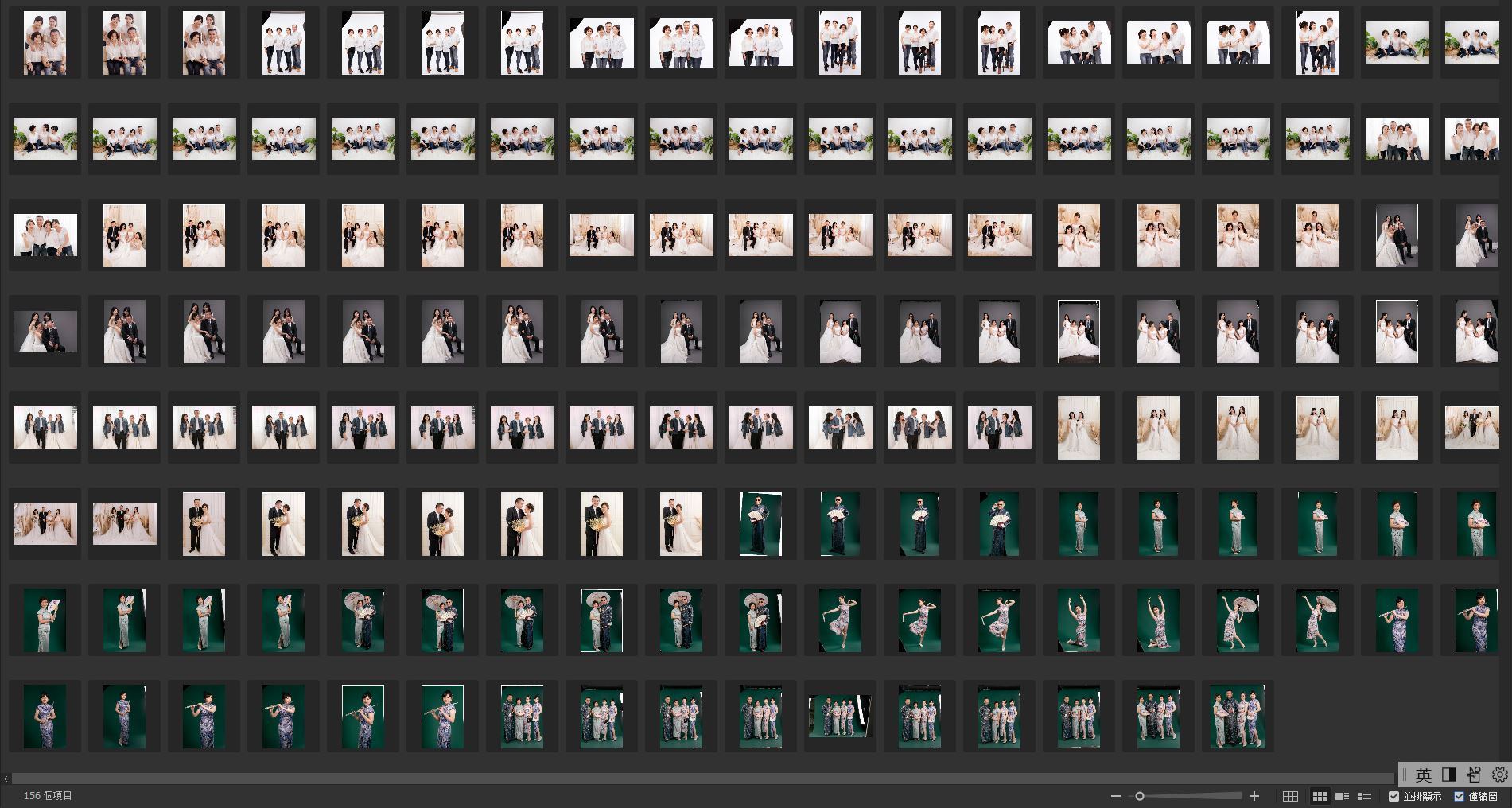Switch to list view mode
This screenshot has width=1512, height=808.
[1365, 796]
